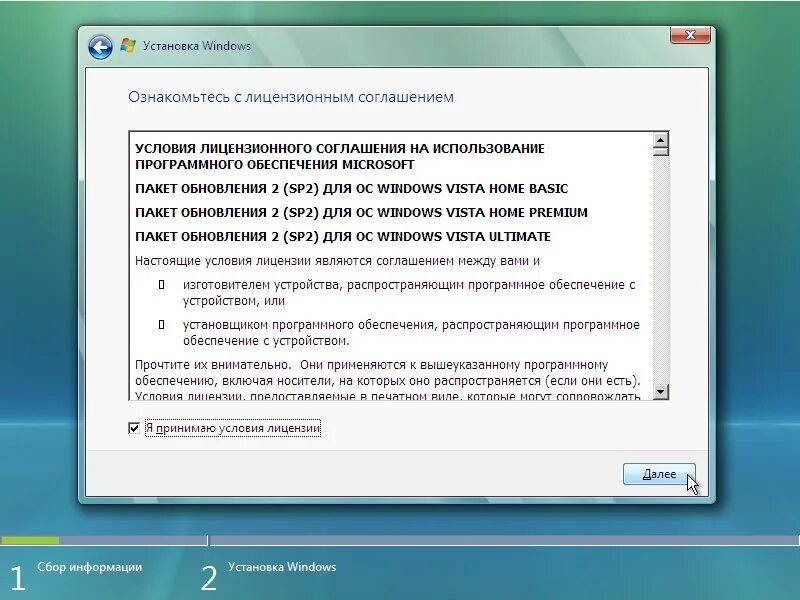This screenshot has width=800, height=600.
Task: Click the license scrollbar down arrow
Action: (x=661, y=391)
